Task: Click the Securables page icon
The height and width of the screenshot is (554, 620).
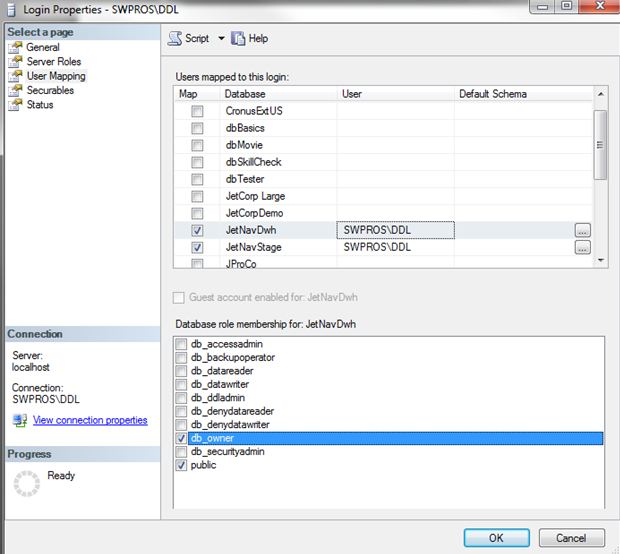Action: point(15,90)
